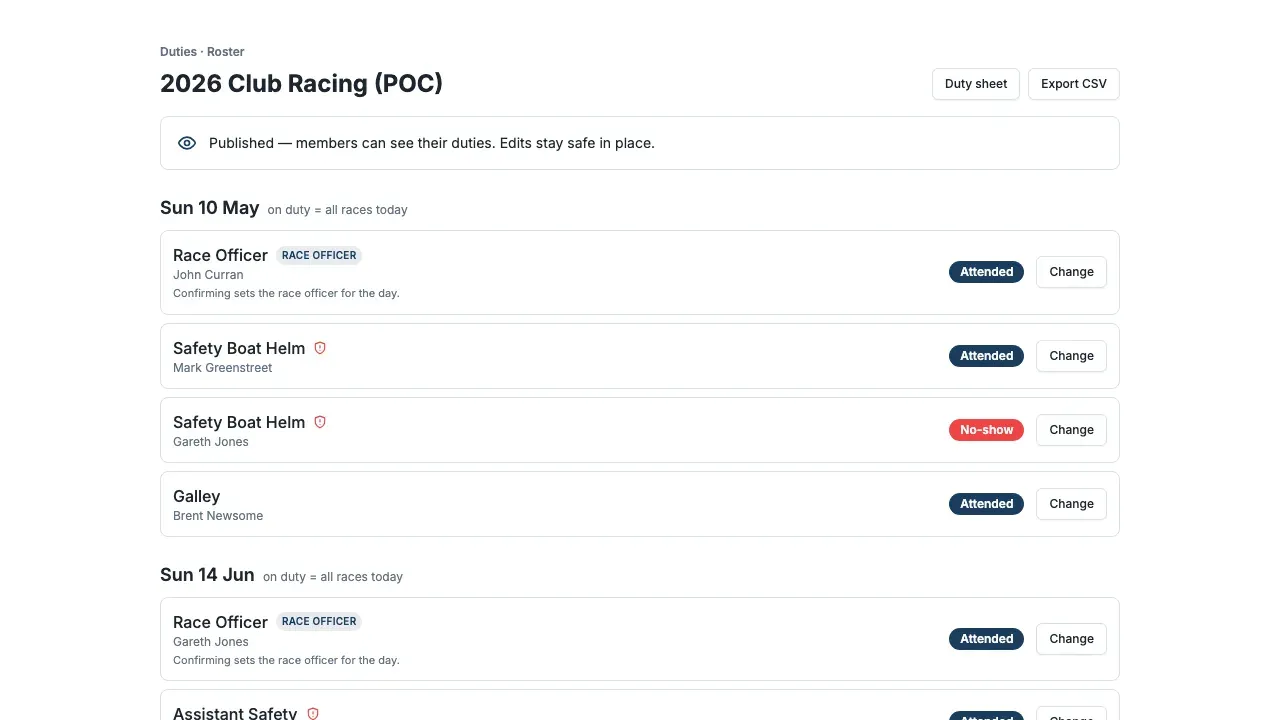Click shield icon beside Mark Greenstreet's Safety Boat Helm
The width and height of the screenshot is (1280, 720).
[320, 348]
